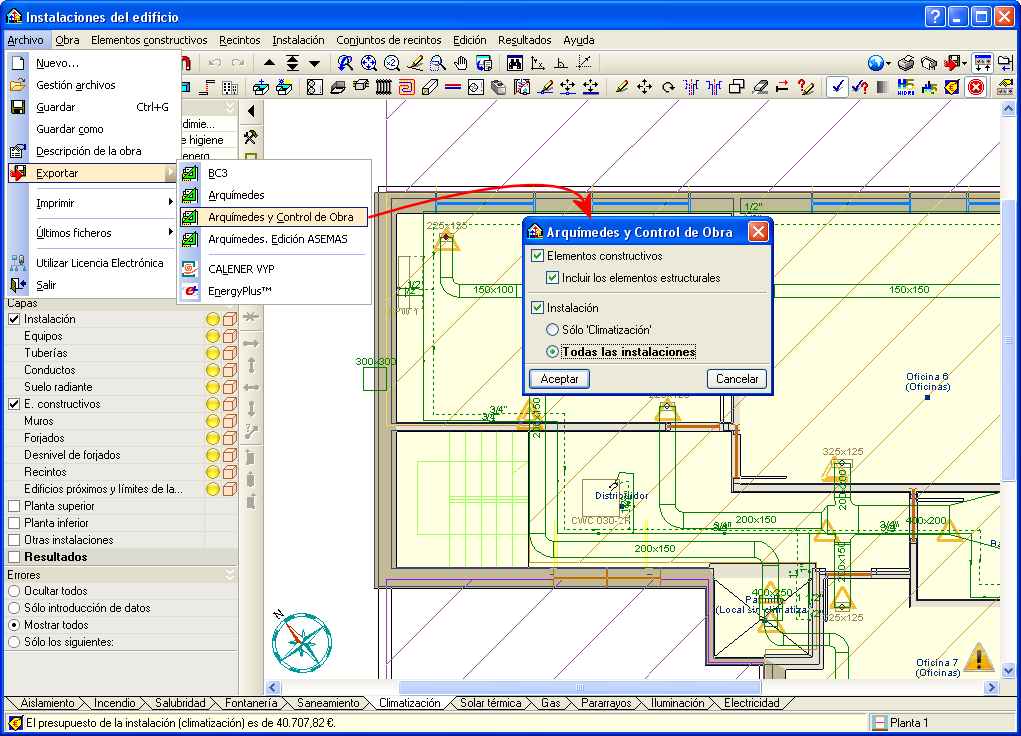Open dropdown arrow next to globe icon
1021x736 pixels.
click(890, 64)
